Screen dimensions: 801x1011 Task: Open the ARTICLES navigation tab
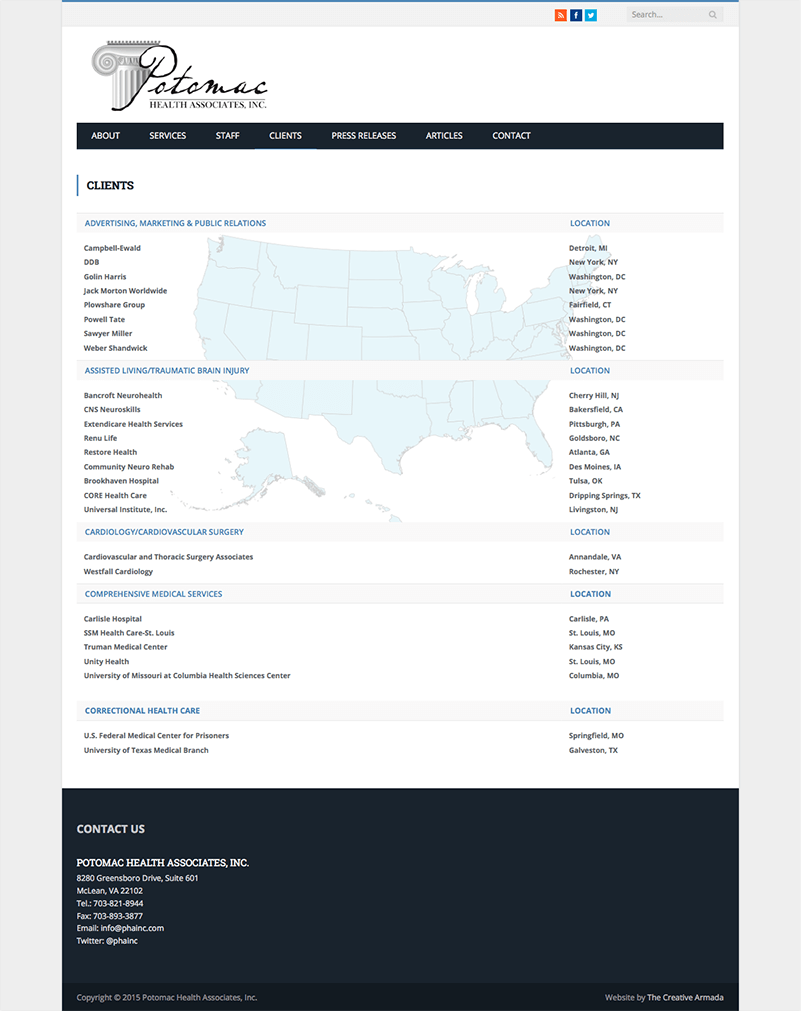[444, 135]
